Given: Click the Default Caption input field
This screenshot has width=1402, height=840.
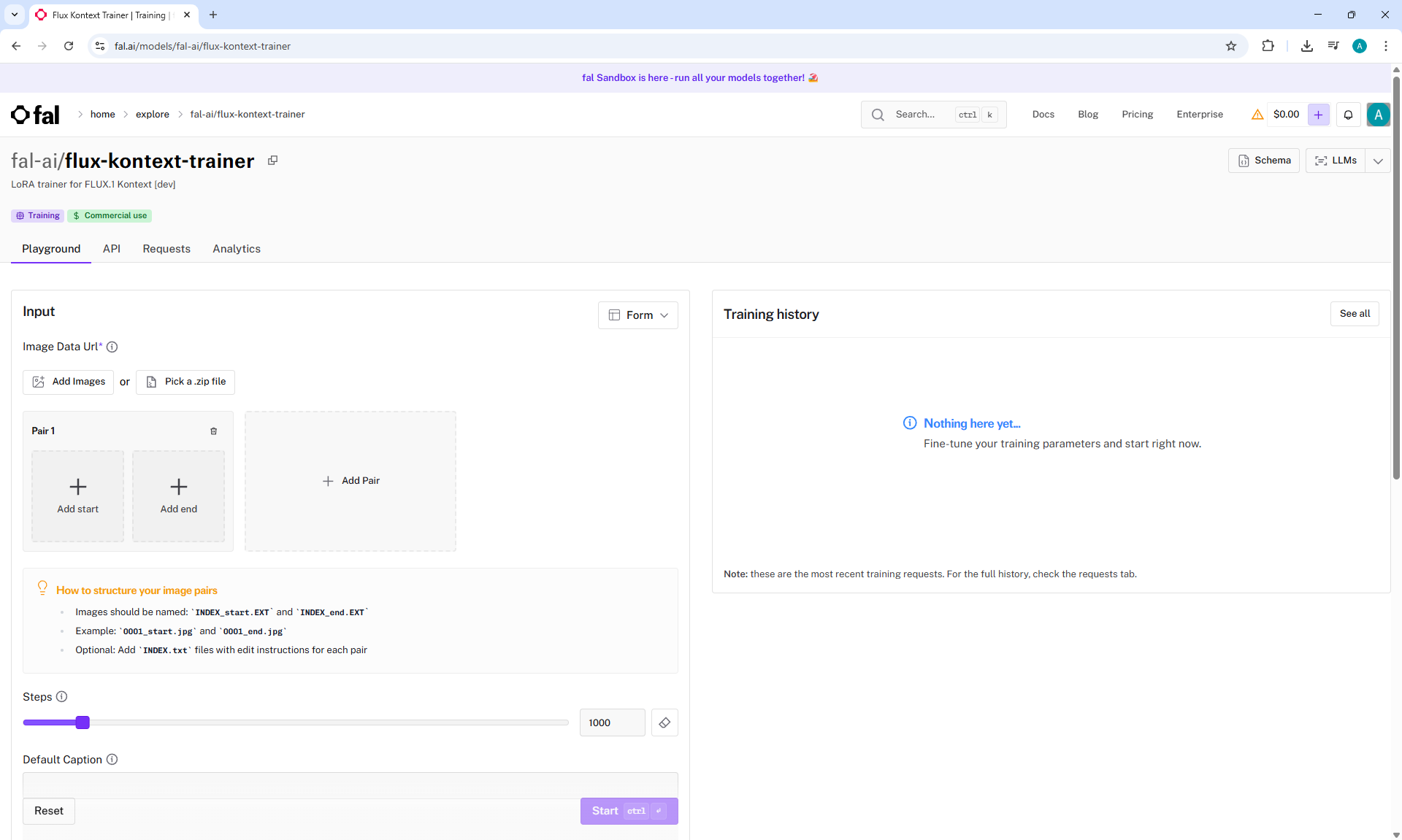Looking at the screenshot, I should point(350,785).
